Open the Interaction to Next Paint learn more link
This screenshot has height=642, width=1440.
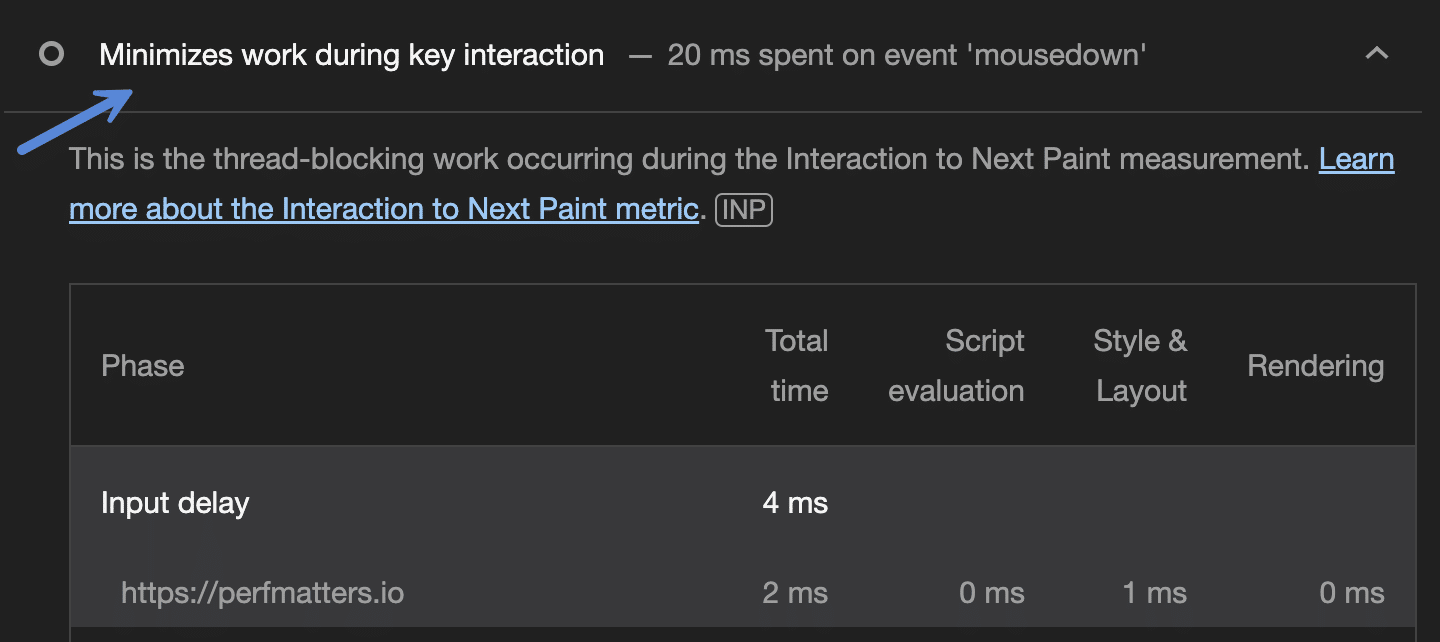click(383, 209)
